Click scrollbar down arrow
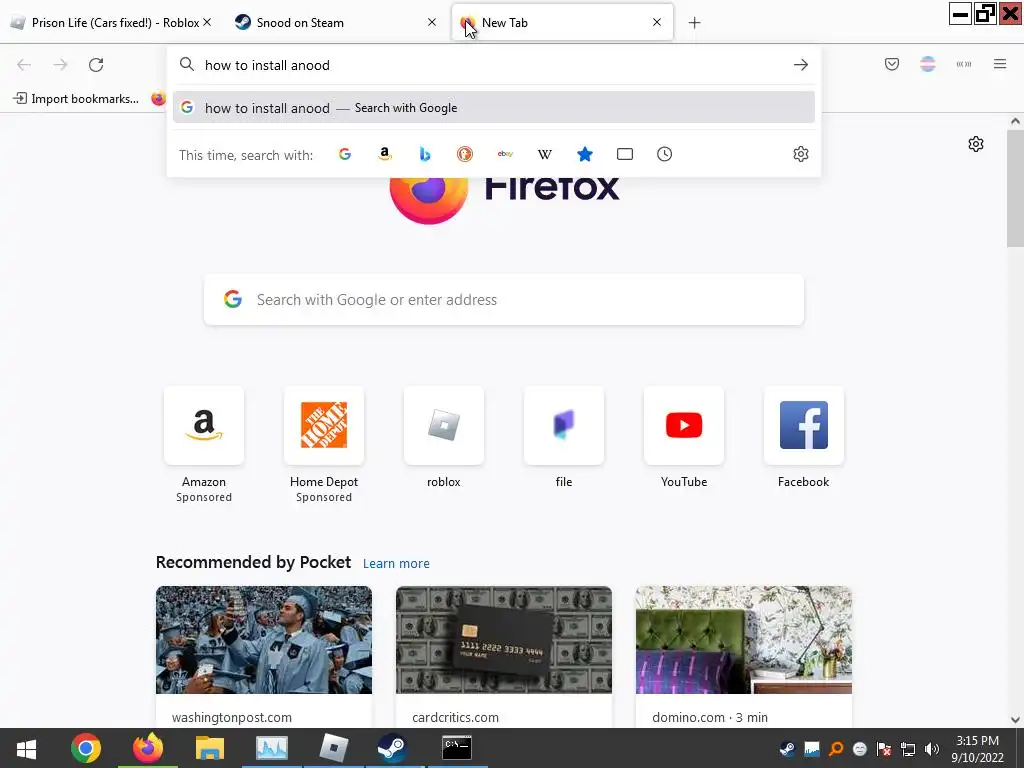This screenshot has height=768, width=1024. (x=1015, y=720)
